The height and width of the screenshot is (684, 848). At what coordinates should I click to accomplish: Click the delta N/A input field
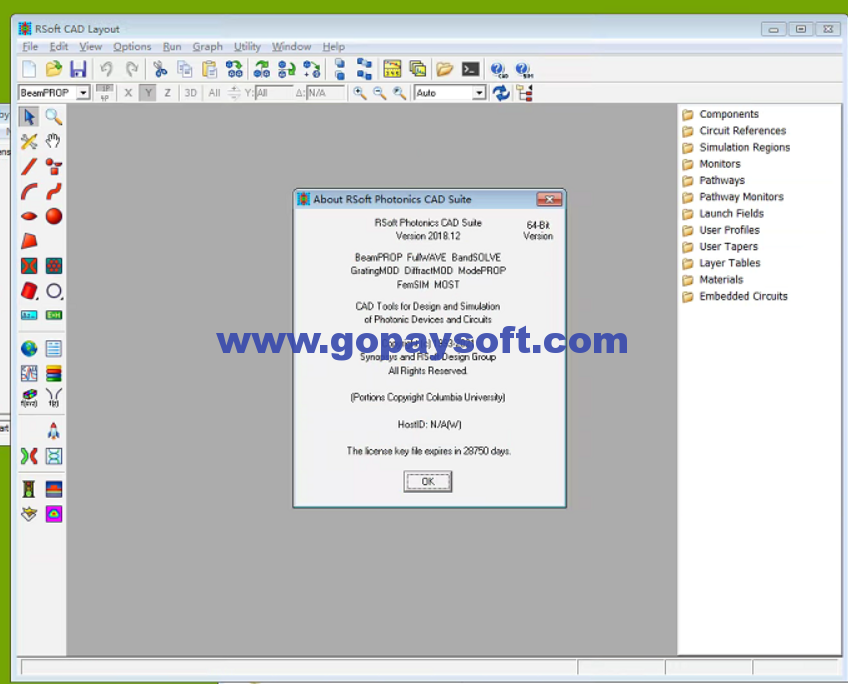pyautogui.click(x=326, y=93)
